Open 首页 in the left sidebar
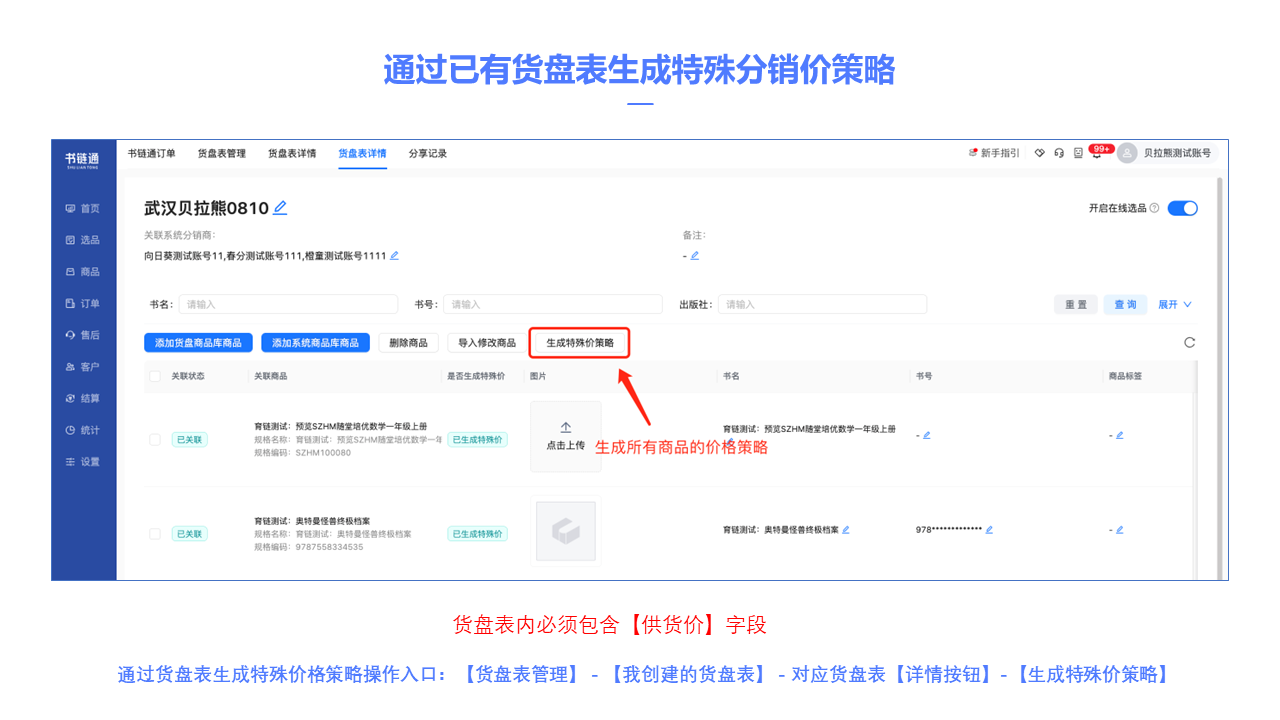This screenshot has width=1280, height=720. pos(83,208)
